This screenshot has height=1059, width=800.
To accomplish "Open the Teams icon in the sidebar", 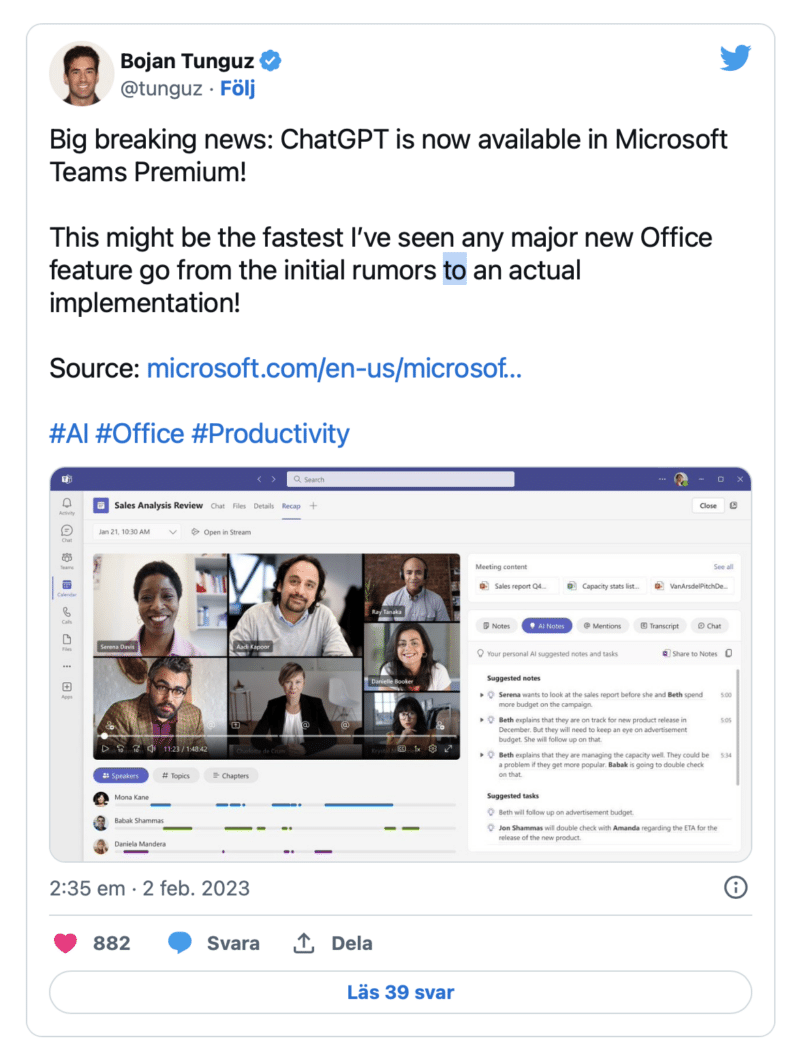I will (x=67, y=557).
